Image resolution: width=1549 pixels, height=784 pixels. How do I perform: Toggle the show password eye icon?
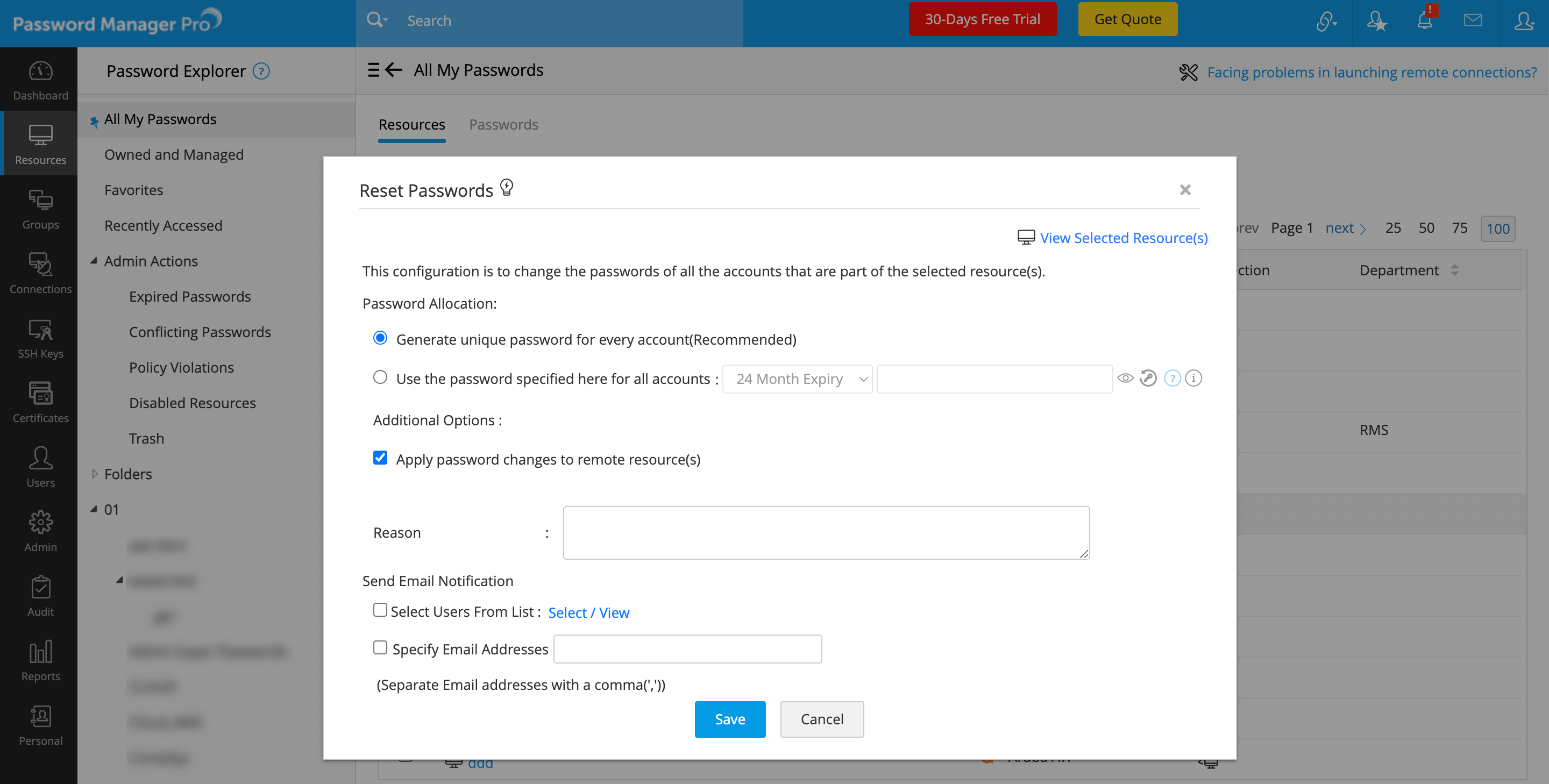(x=1125, y=378)
